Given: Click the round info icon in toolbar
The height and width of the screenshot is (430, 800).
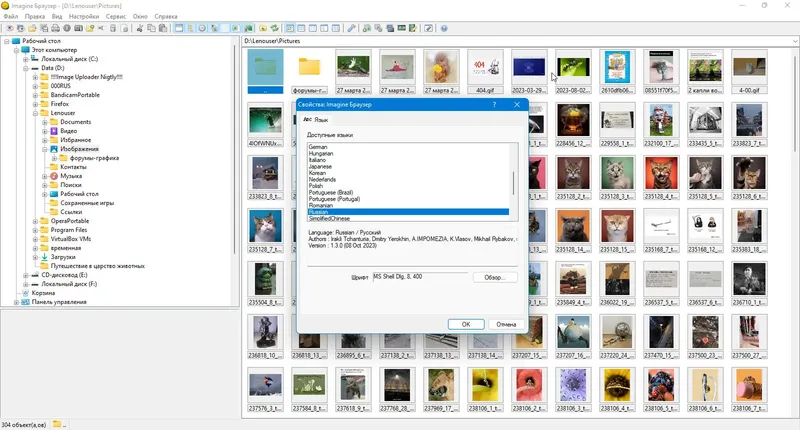Looking at the screenshot, I should (67, 28).
